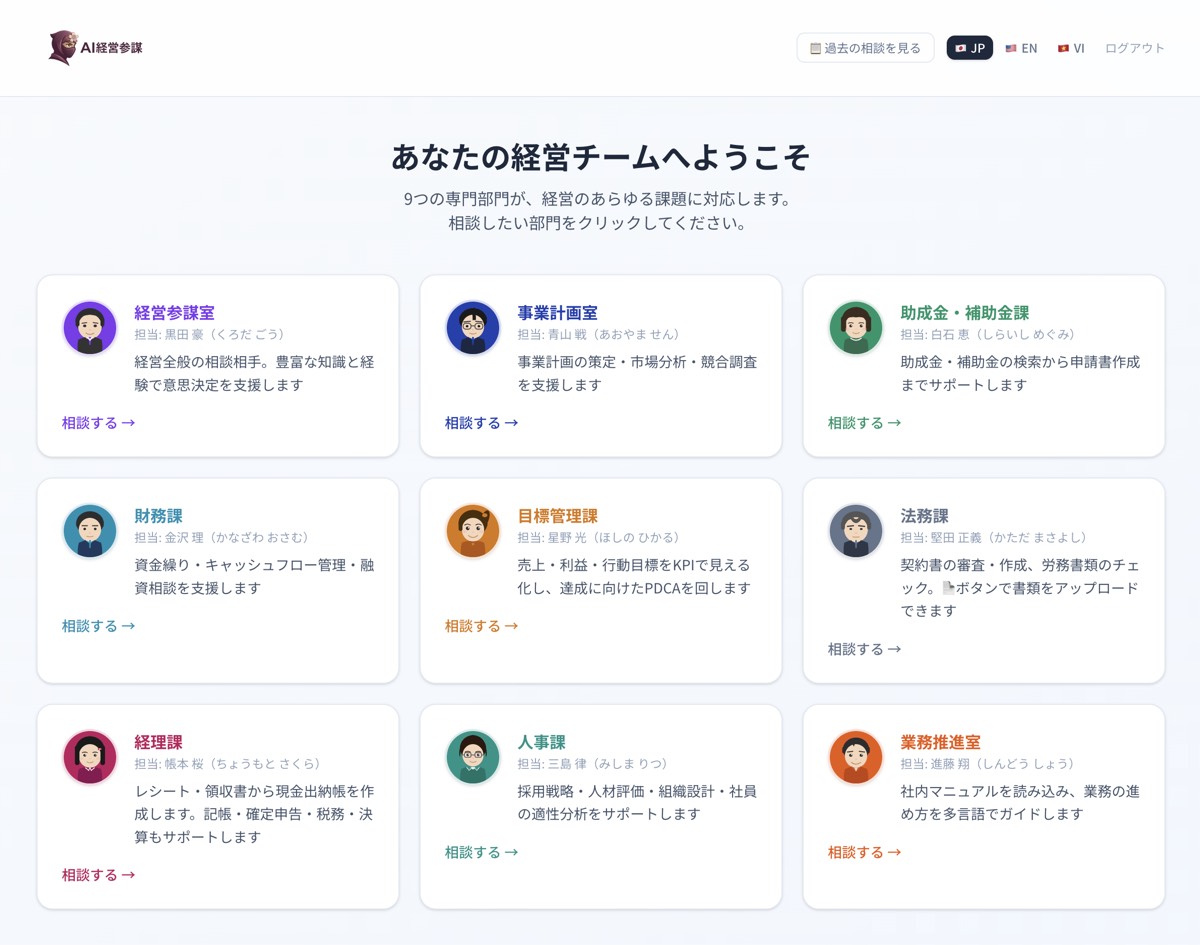Open 過去の相談を見る
Image resolution: width=1200 pixels, height=945 pixels.
pos(865,47)
